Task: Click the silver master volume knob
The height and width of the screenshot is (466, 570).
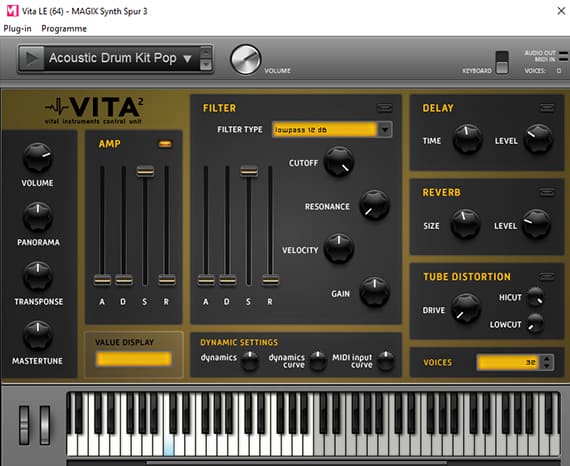Action: pyautogui.click(x=246, y=59)
